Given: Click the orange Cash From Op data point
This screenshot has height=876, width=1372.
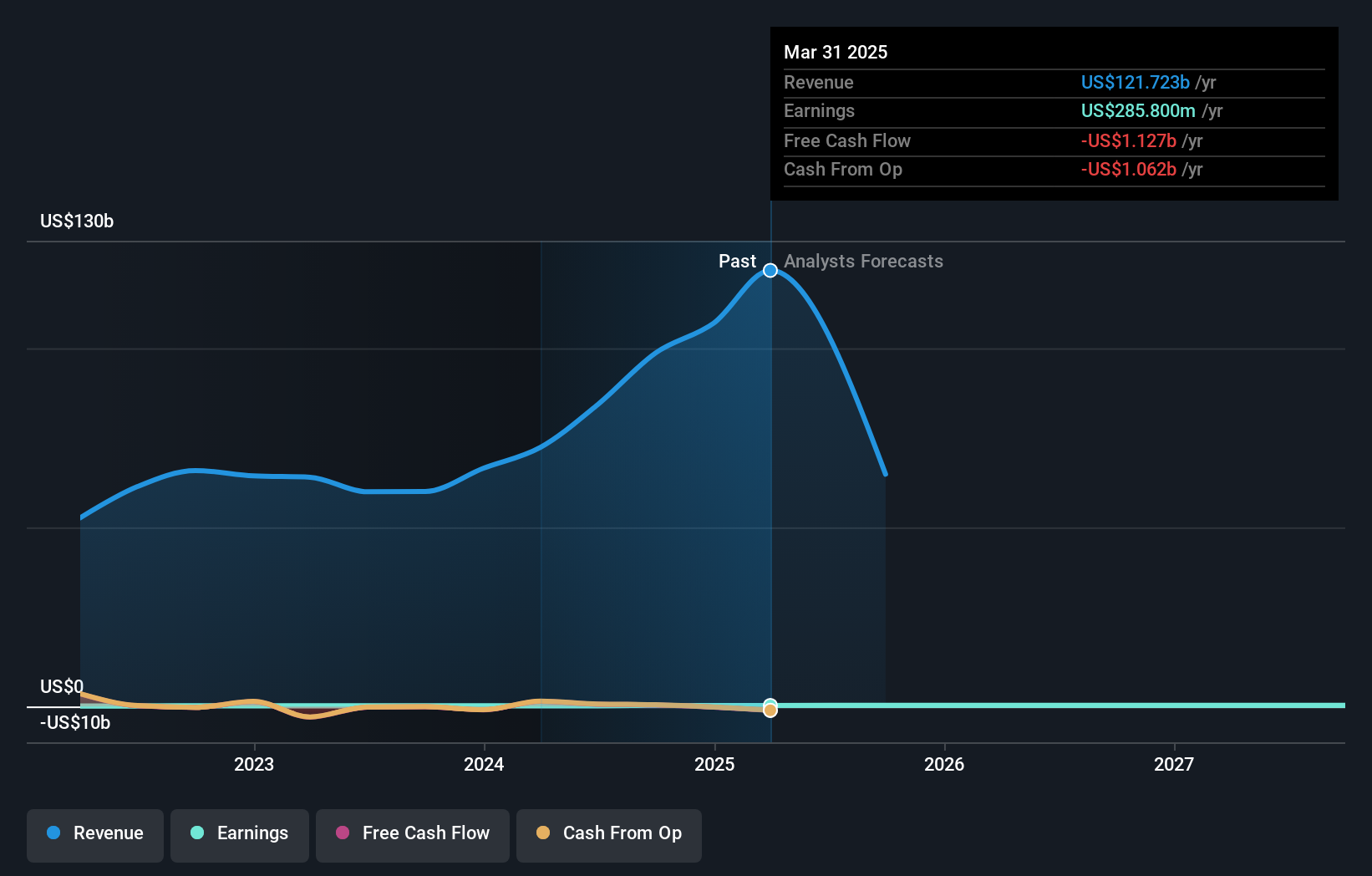Looking at the screenshot, I should pyautogui.click(x=770, y=710).
